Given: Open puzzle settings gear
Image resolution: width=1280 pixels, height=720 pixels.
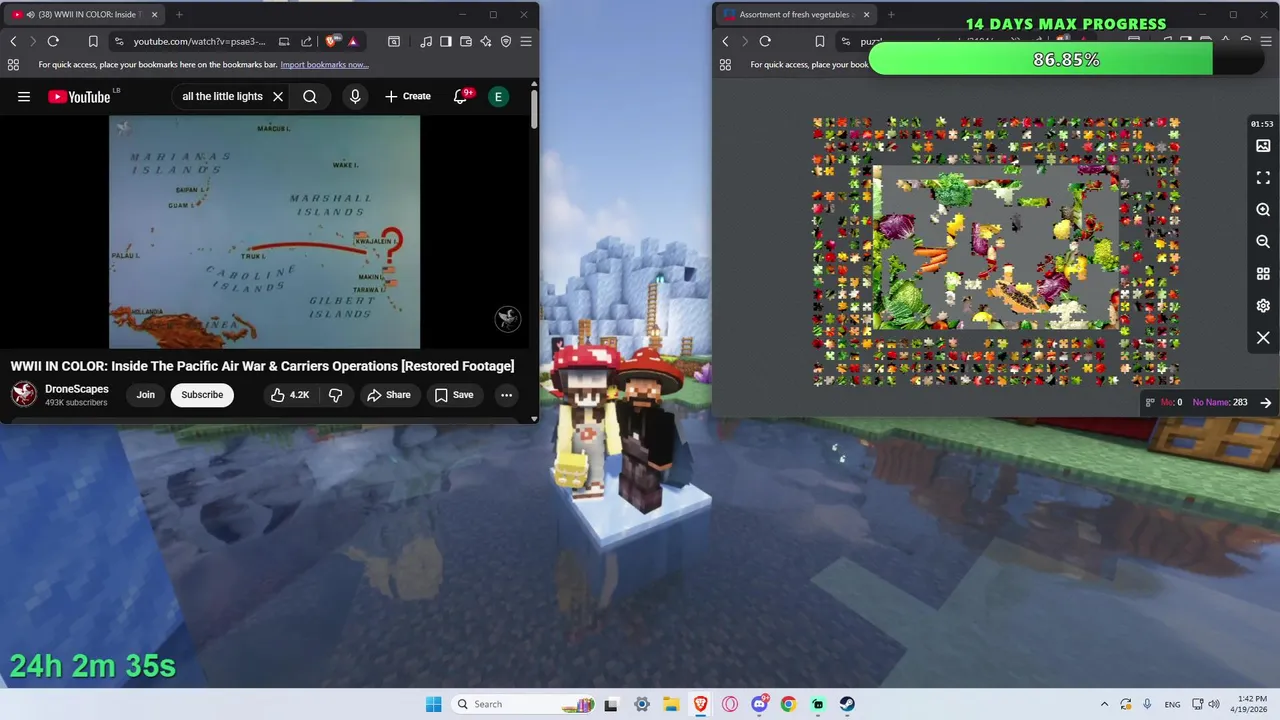Looking at the screenshot, I should [x=1263, y=306].
